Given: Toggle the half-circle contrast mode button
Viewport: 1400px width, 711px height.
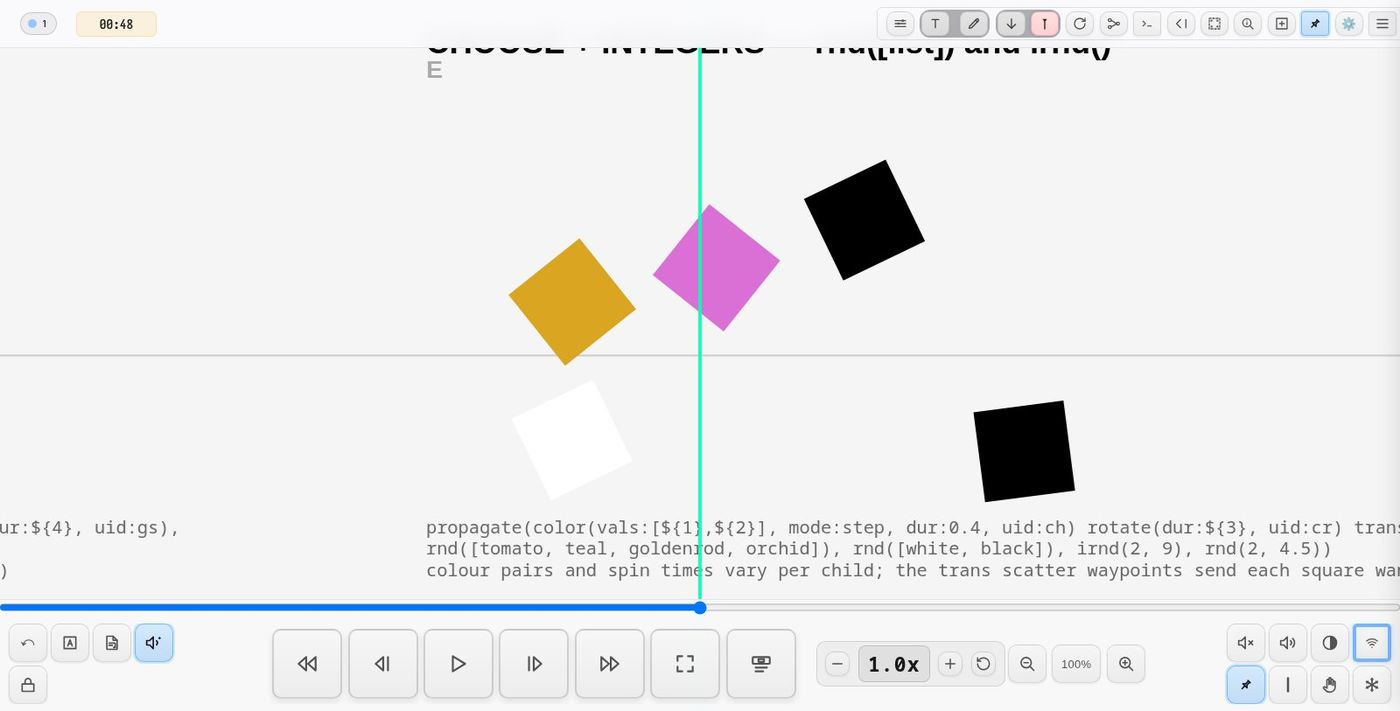Looking at the screenshot, I should [x=1330, y=643].
